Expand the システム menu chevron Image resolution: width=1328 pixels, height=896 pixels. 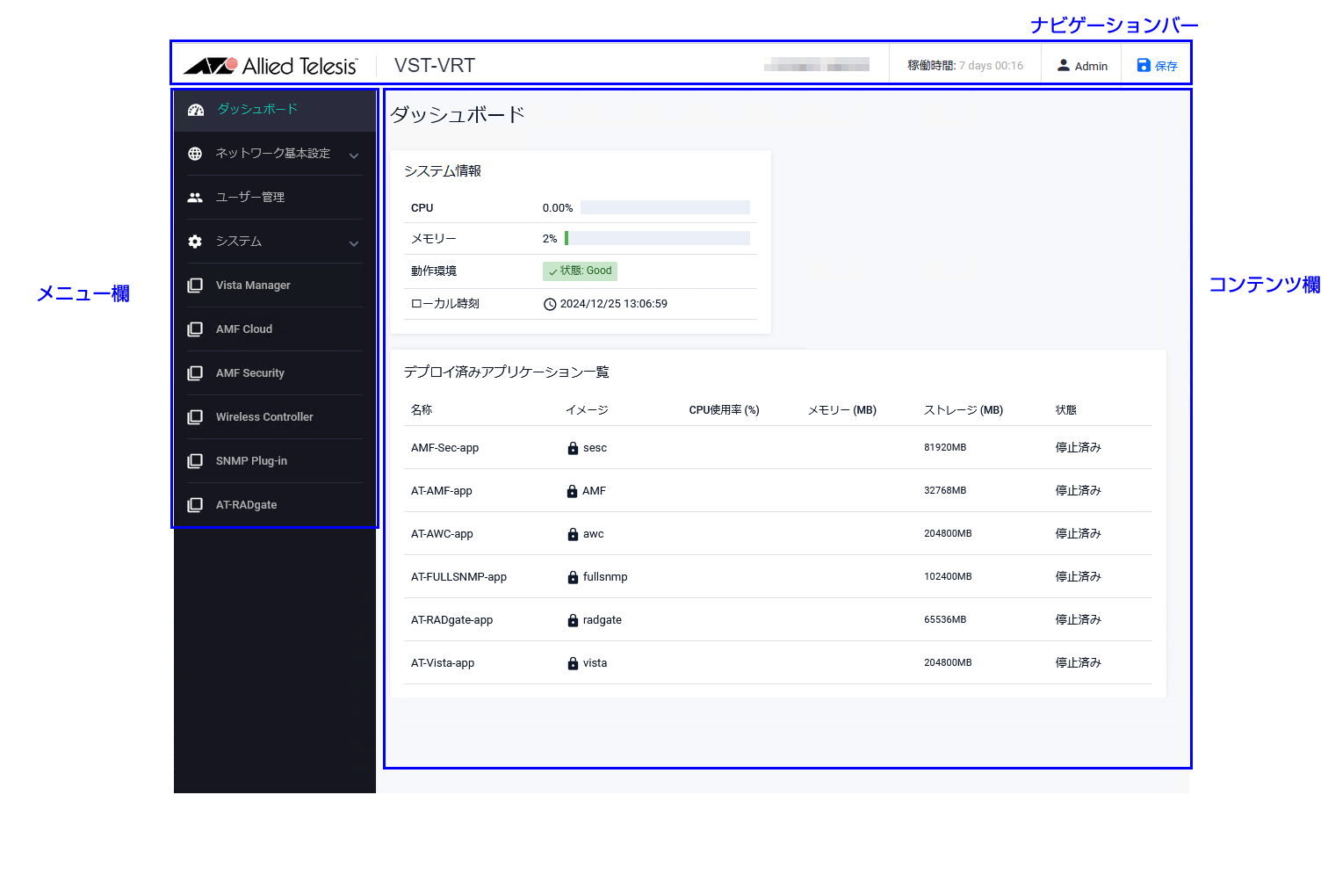(354, 243)
